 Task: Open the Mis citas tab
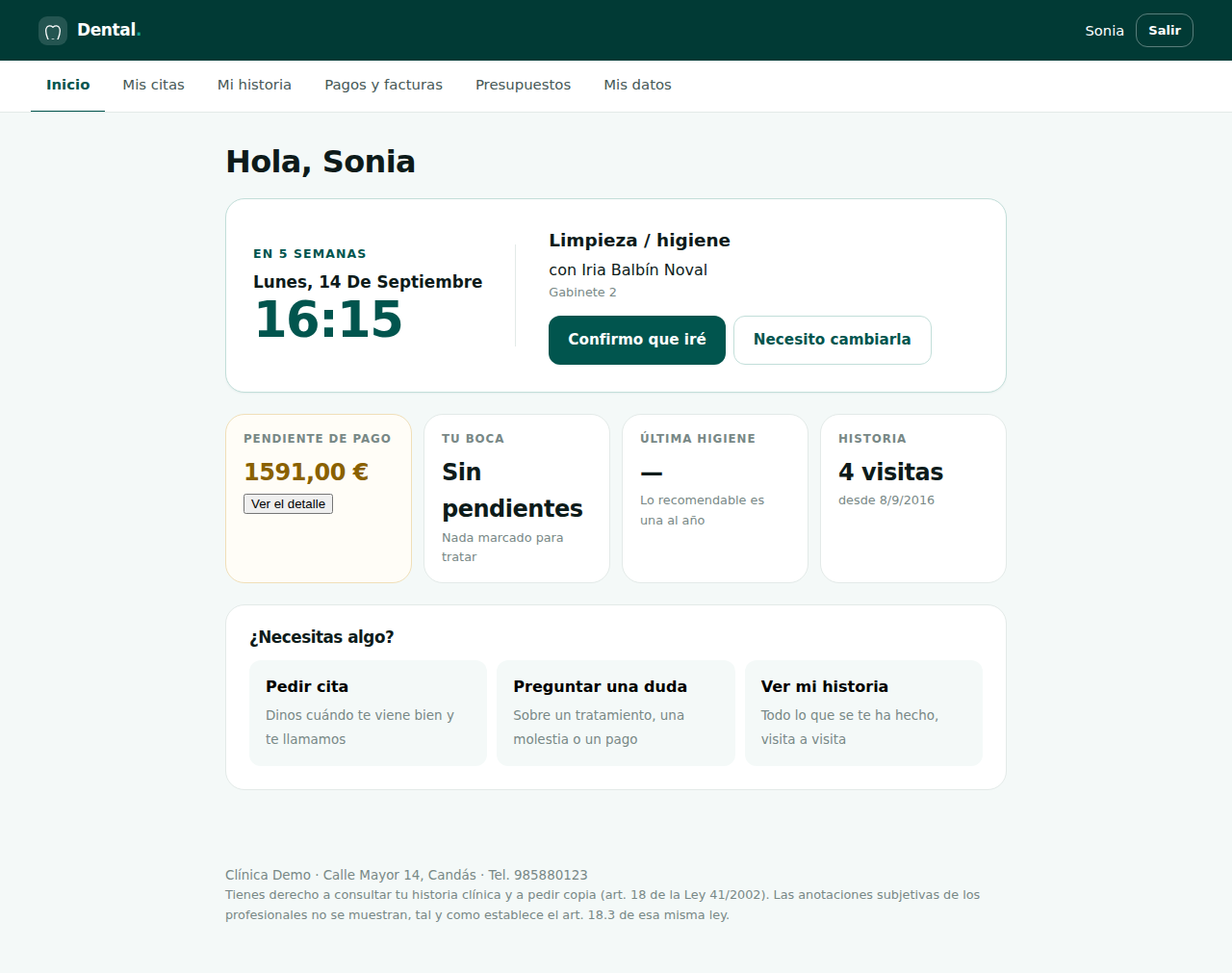154,85
